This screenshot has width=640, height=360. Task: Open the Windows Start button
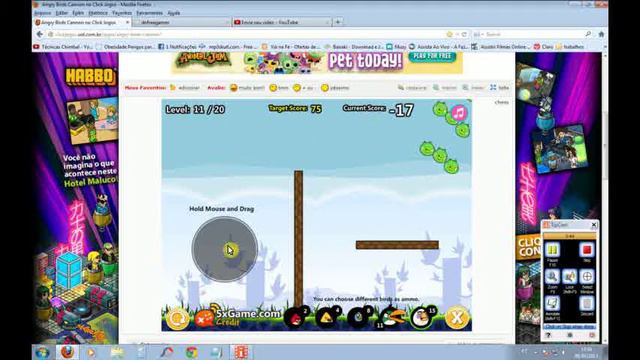[x=42, y=352]
